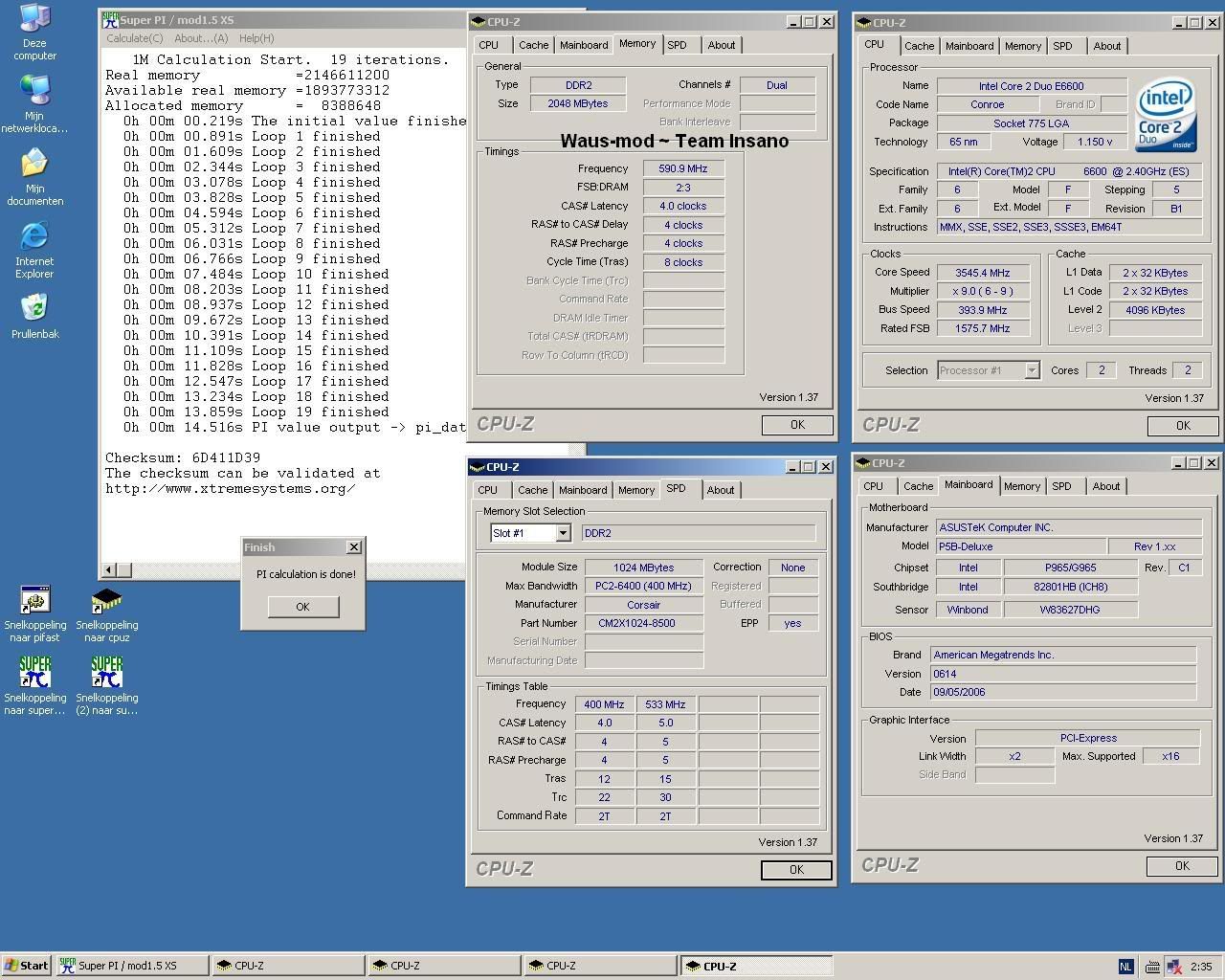Click the taskbar clock 2:35
The width and height of the screenshot is (1225, 980).
pos(1201,967)
